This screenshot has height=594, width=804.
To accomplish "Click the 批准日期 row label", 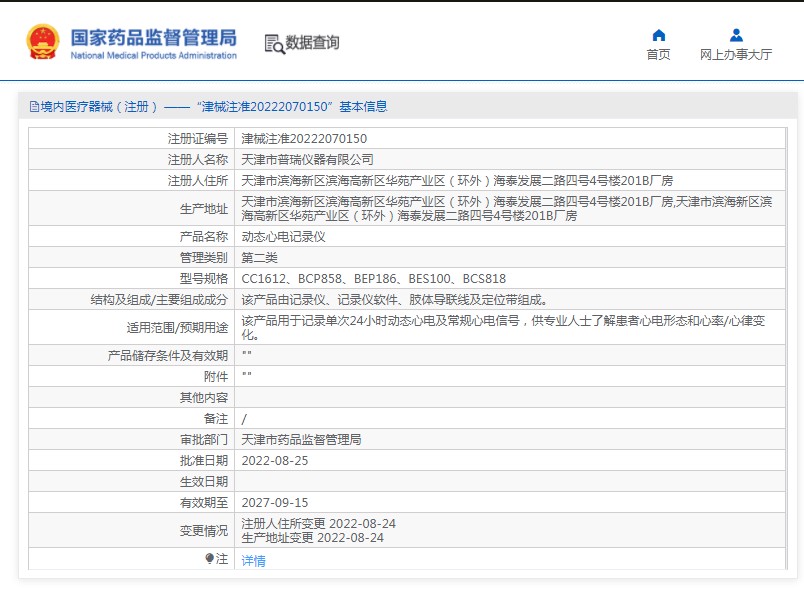I will (x=204, y=461).
